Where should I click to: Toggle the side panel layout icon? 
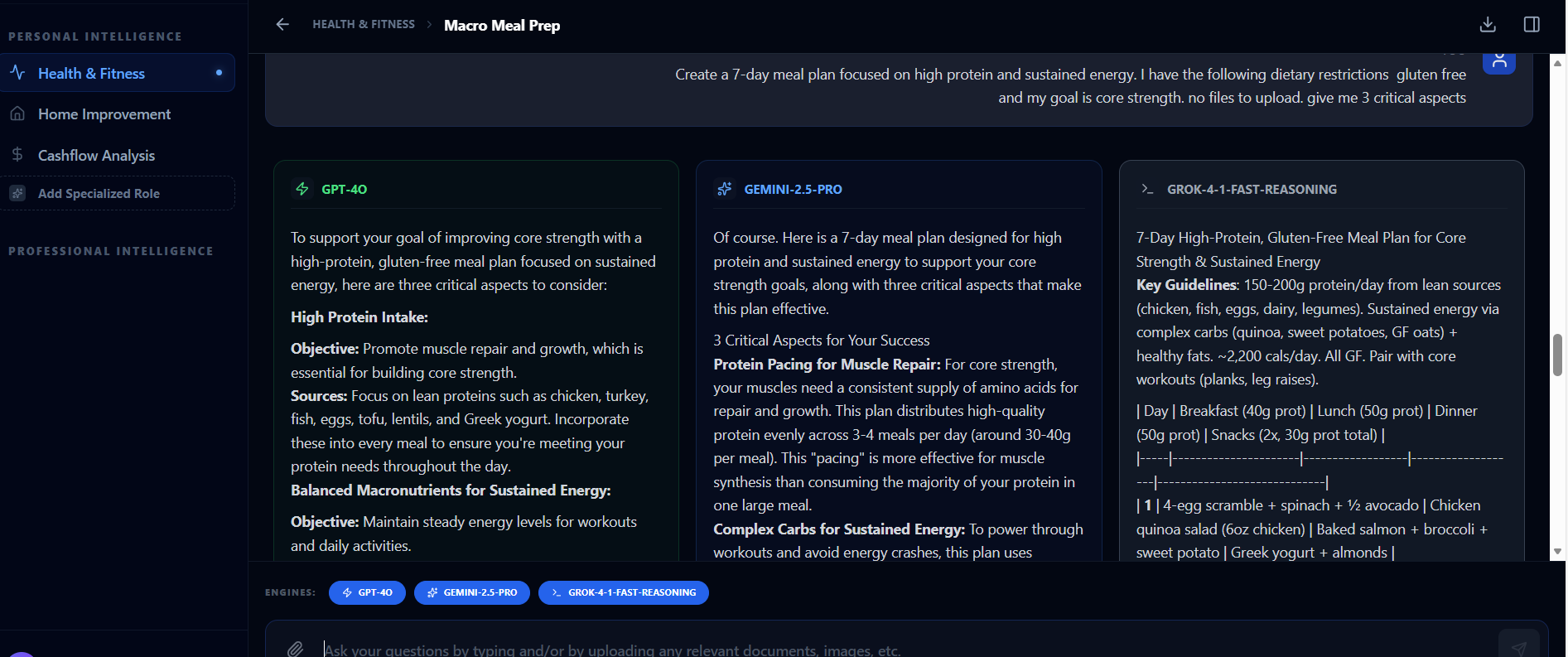point(1532,25)
